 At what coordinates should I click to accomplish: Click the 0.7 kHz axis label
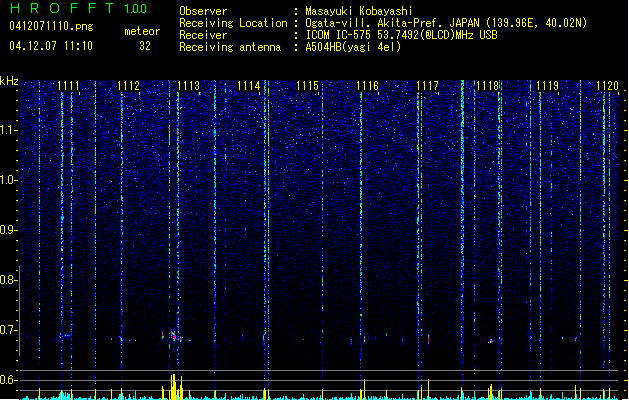[x=8, y=330]
